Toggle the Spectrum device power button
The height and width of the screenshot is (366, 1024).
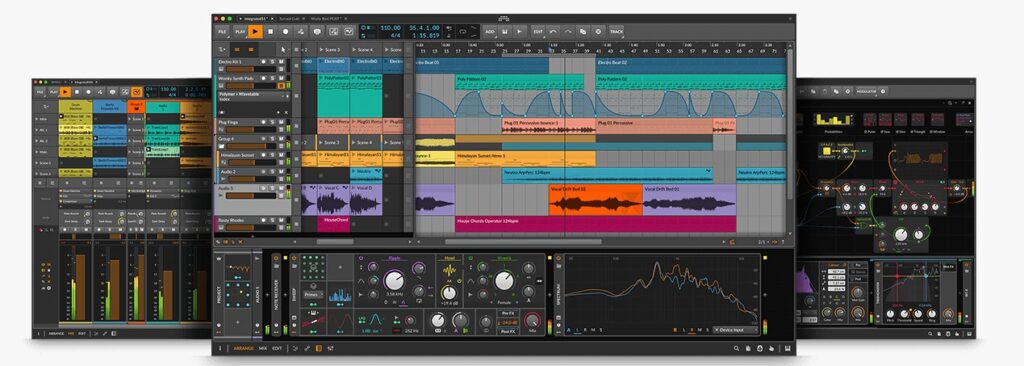558,258
